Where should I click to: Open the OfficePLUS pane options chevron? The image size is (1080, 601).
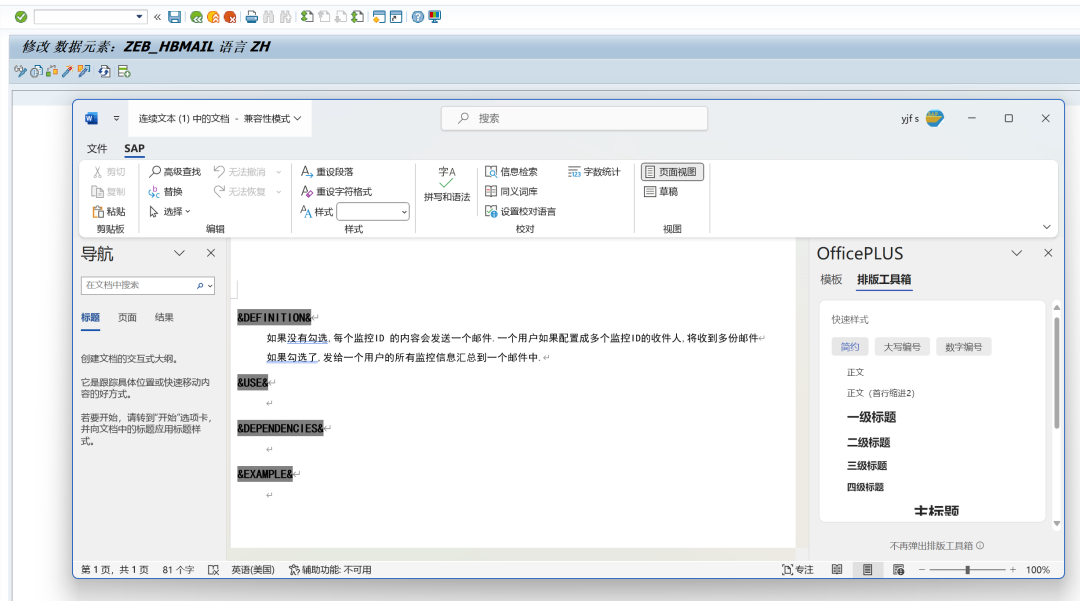1017,253
